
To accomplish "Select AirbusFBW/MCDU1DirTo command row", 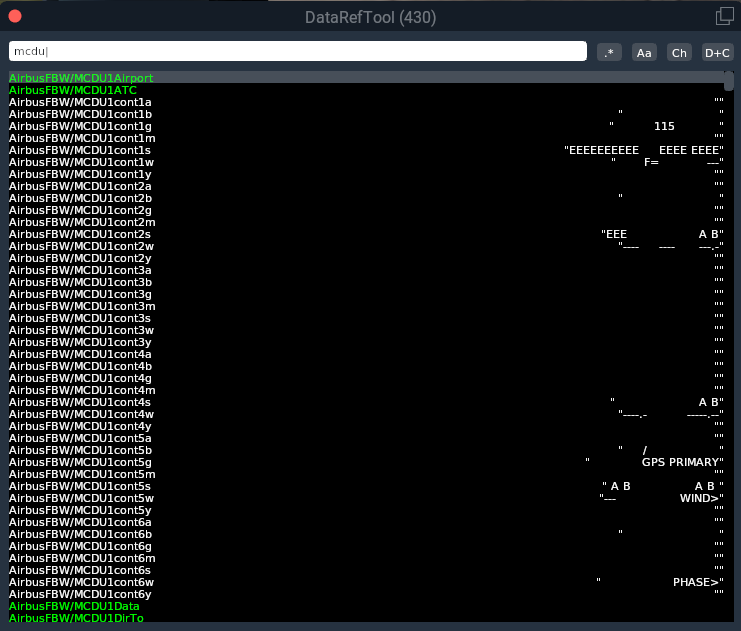I will point(366,618).
